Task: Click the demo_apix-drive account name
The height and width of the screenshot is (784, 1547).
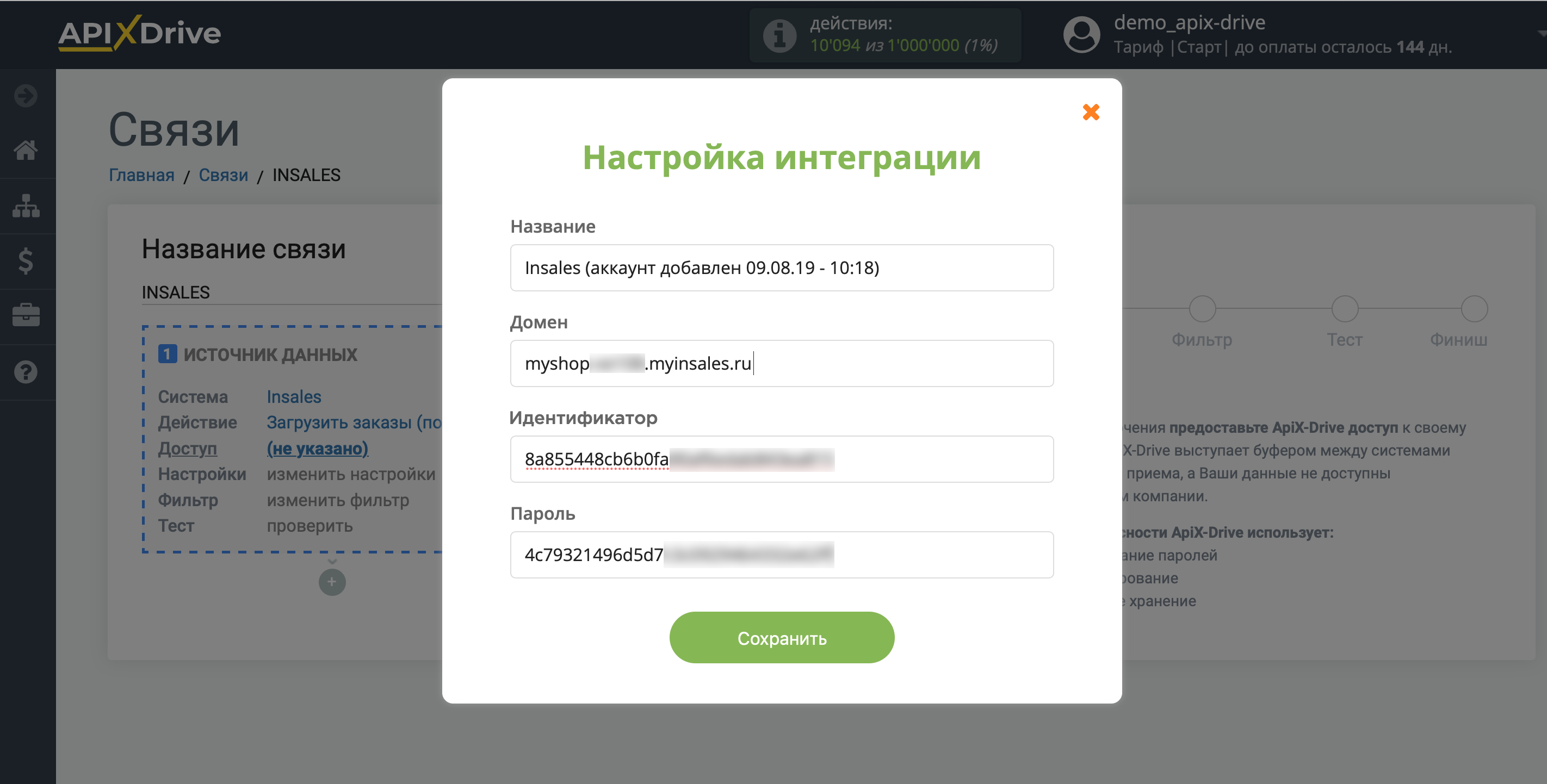Action: pyautogui.click(x=1189, y=22)
